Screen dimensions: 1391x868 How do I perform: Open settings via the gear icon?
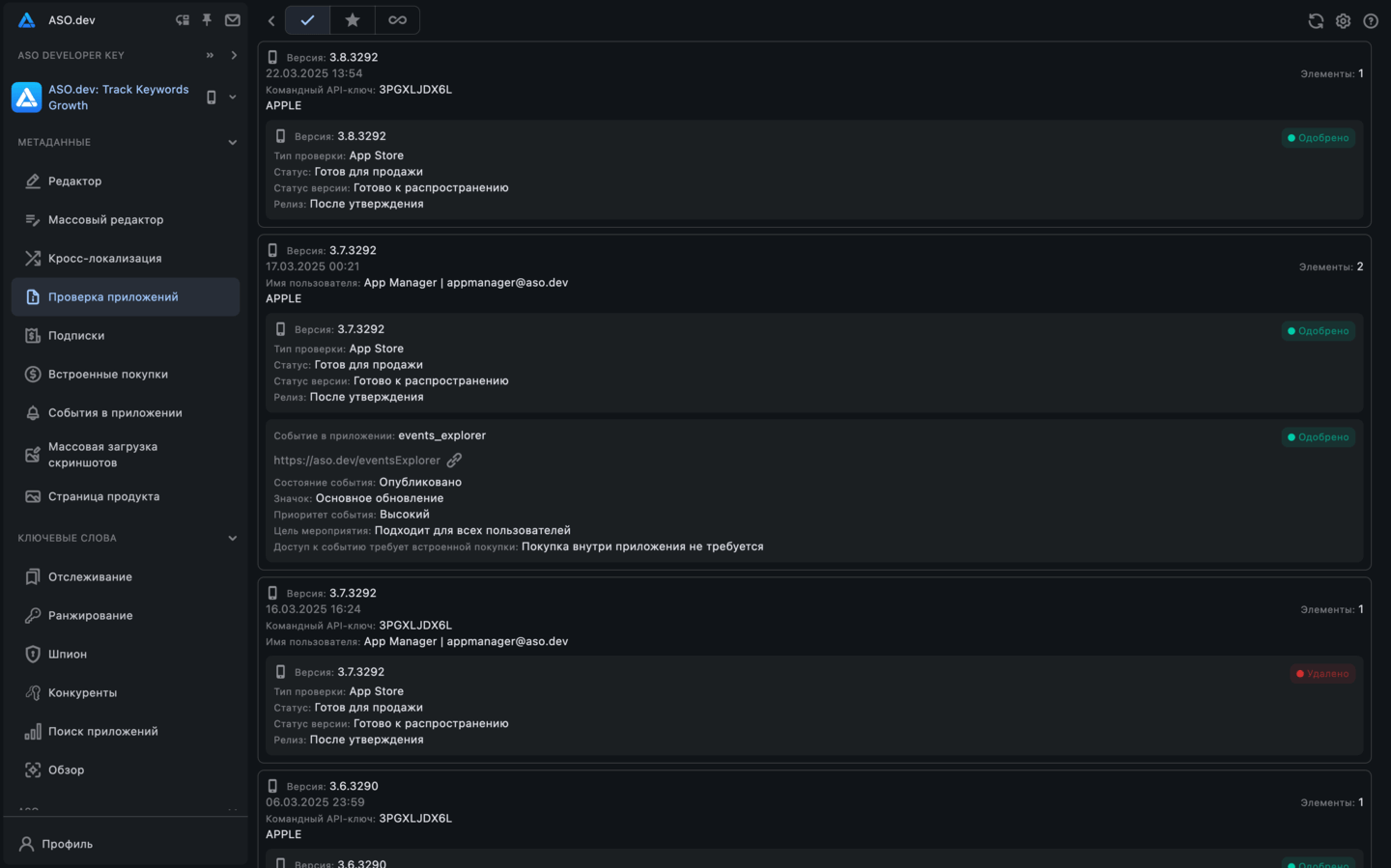(1343, 20)
